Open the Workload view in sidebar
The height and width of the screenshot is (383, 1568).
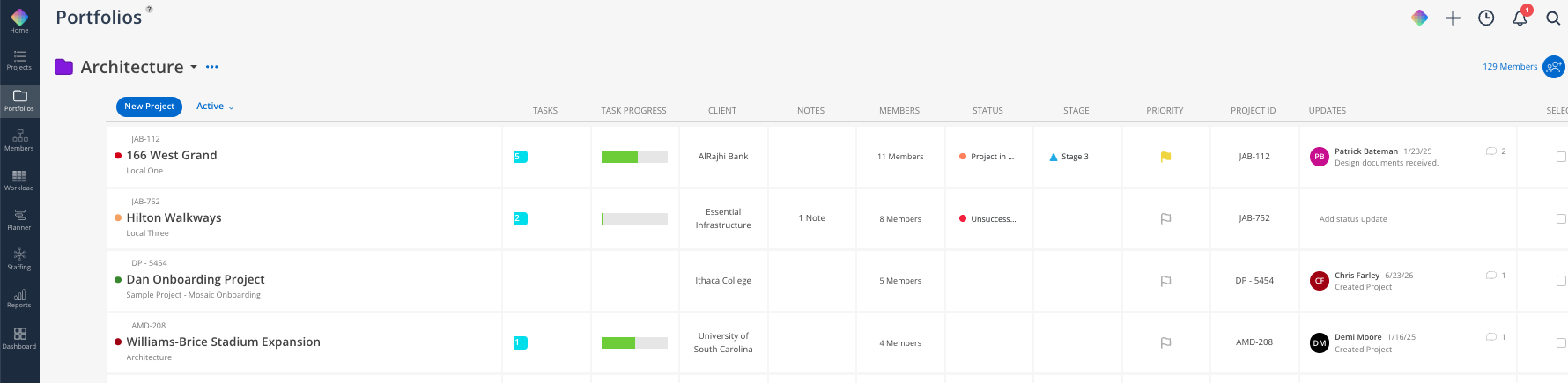tap(19, 180)
